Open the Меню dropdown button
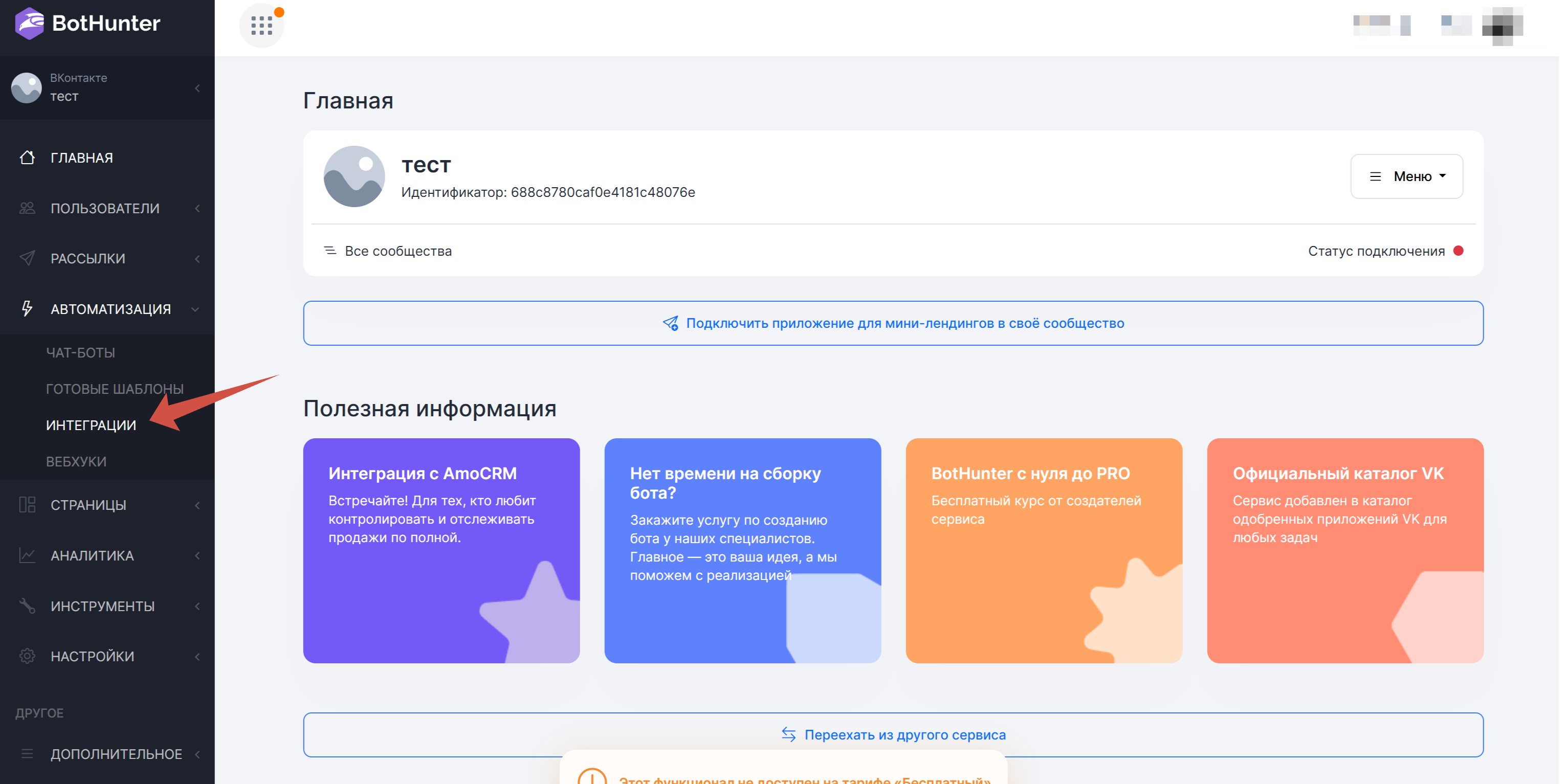Viewport: 1567px width, 784px height. [x=1406, y=176]
